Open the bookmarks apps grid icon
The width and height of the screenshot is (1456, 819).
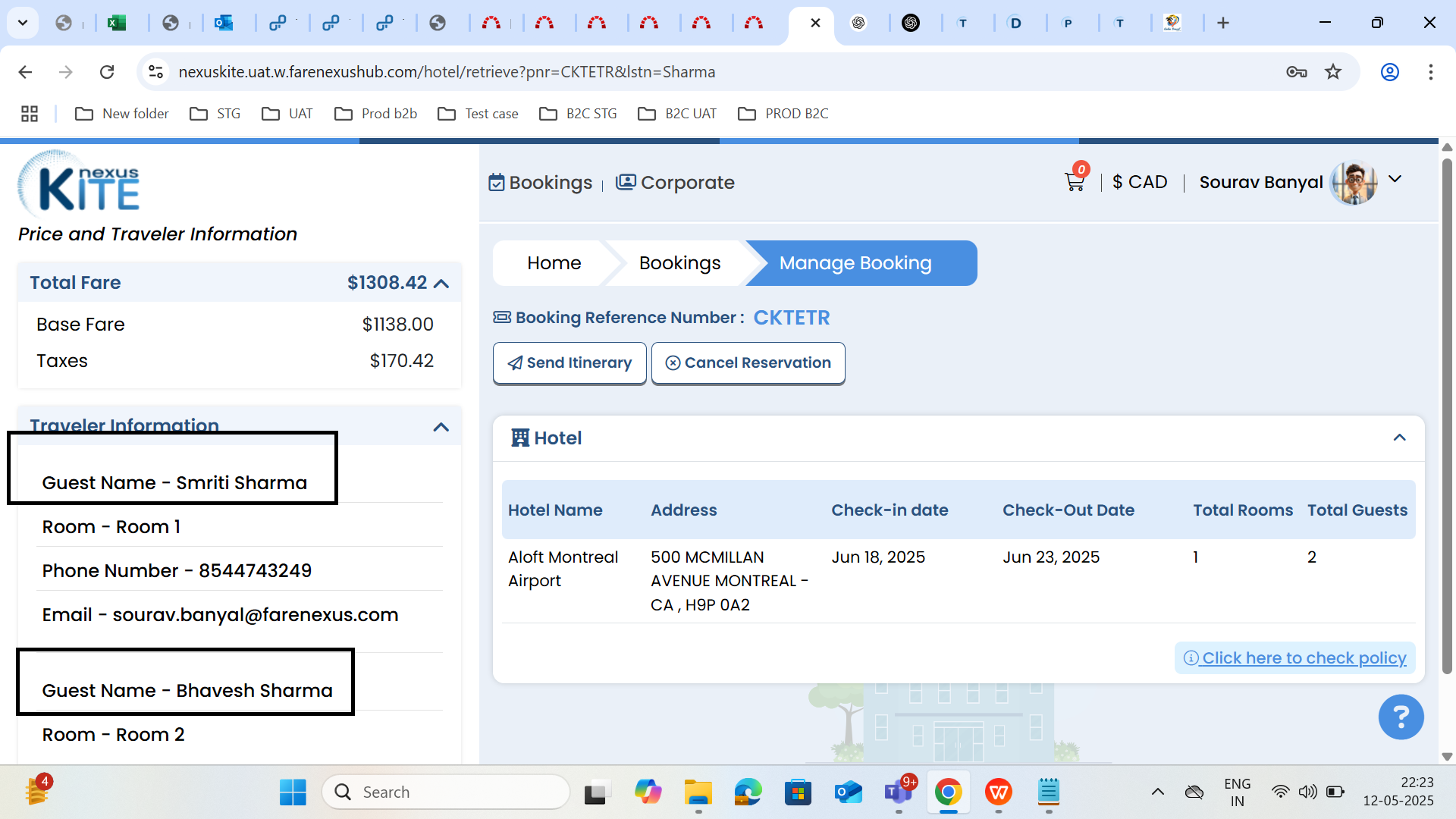point(30,114)
